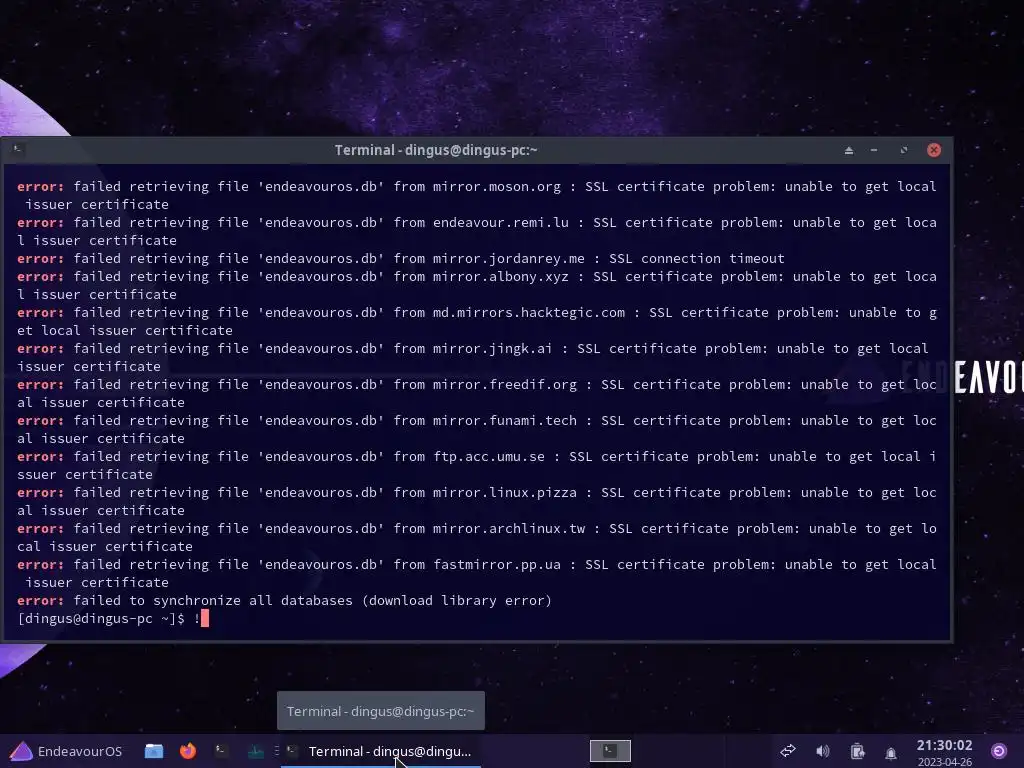Click 'mirror.funami.tech' in the output

point(505,421)
